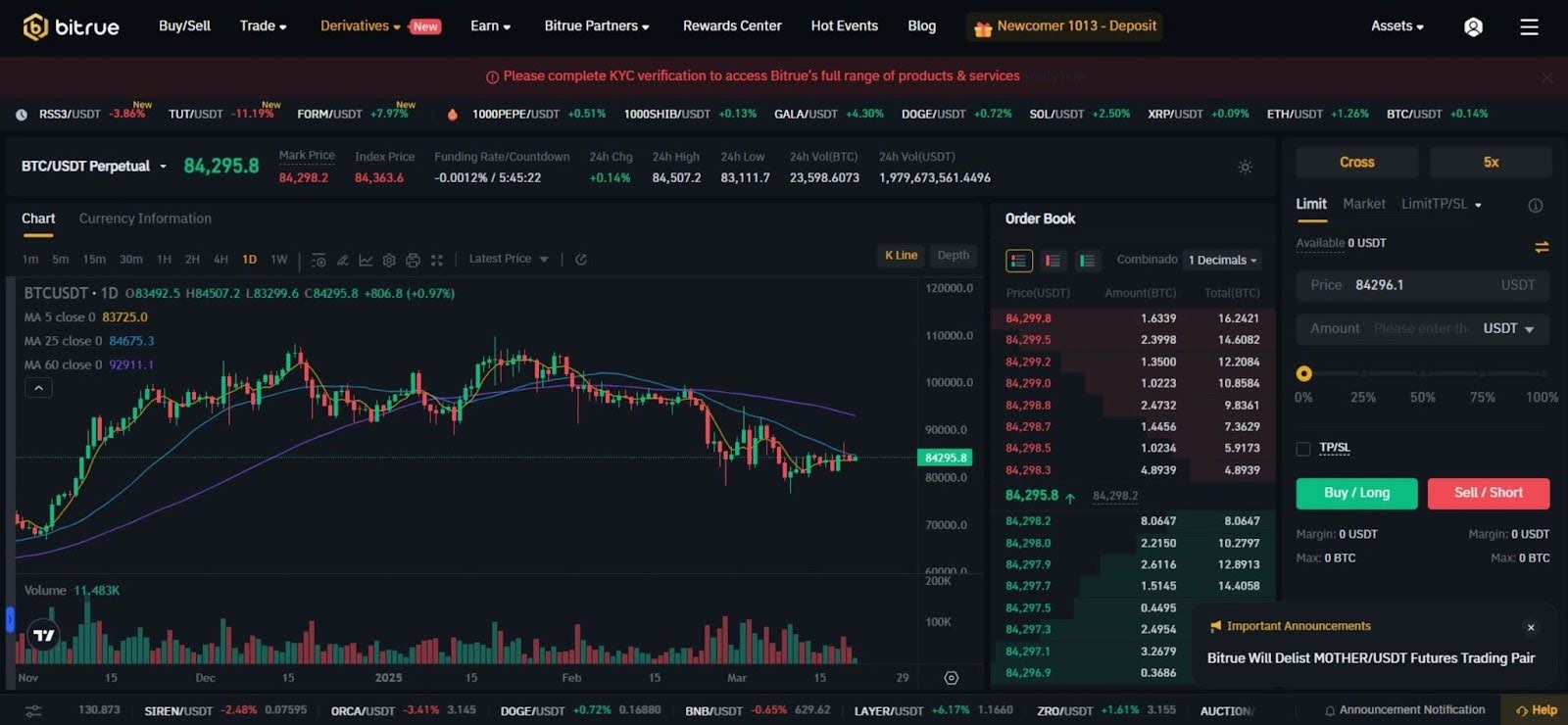Click the announcement megaphone icon
Viewport: 1568px width, 725px height.
point(1216,626)
